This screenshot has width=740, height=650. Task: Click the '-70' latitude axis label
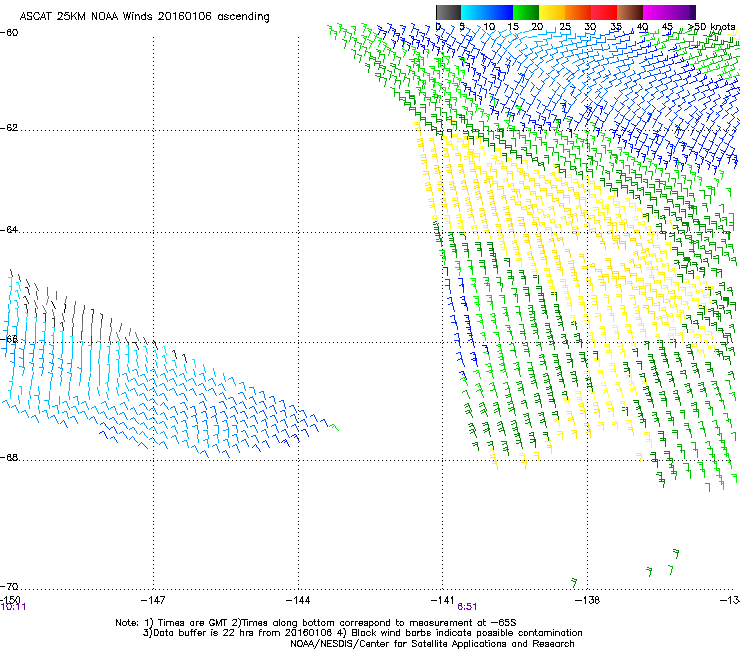point(9,586)
